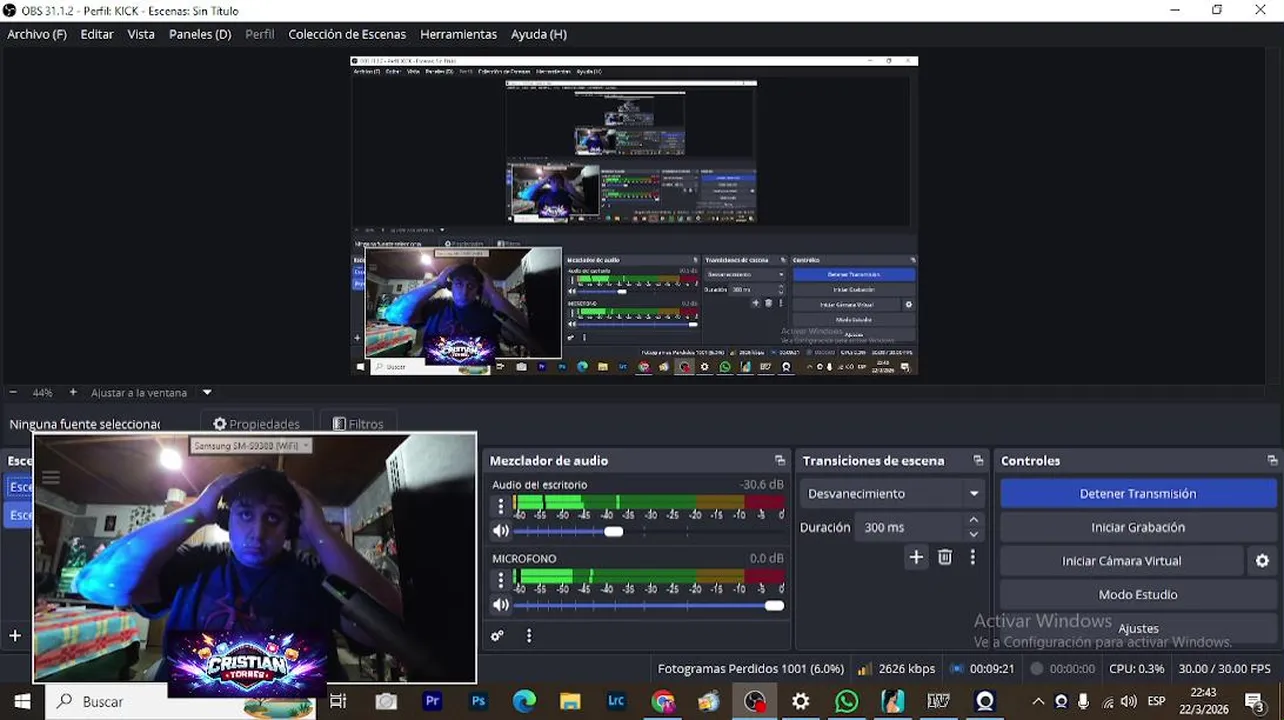Open the preview scaling dropdown arrow
Screen dimensions: 1284x720
point(207,393)
